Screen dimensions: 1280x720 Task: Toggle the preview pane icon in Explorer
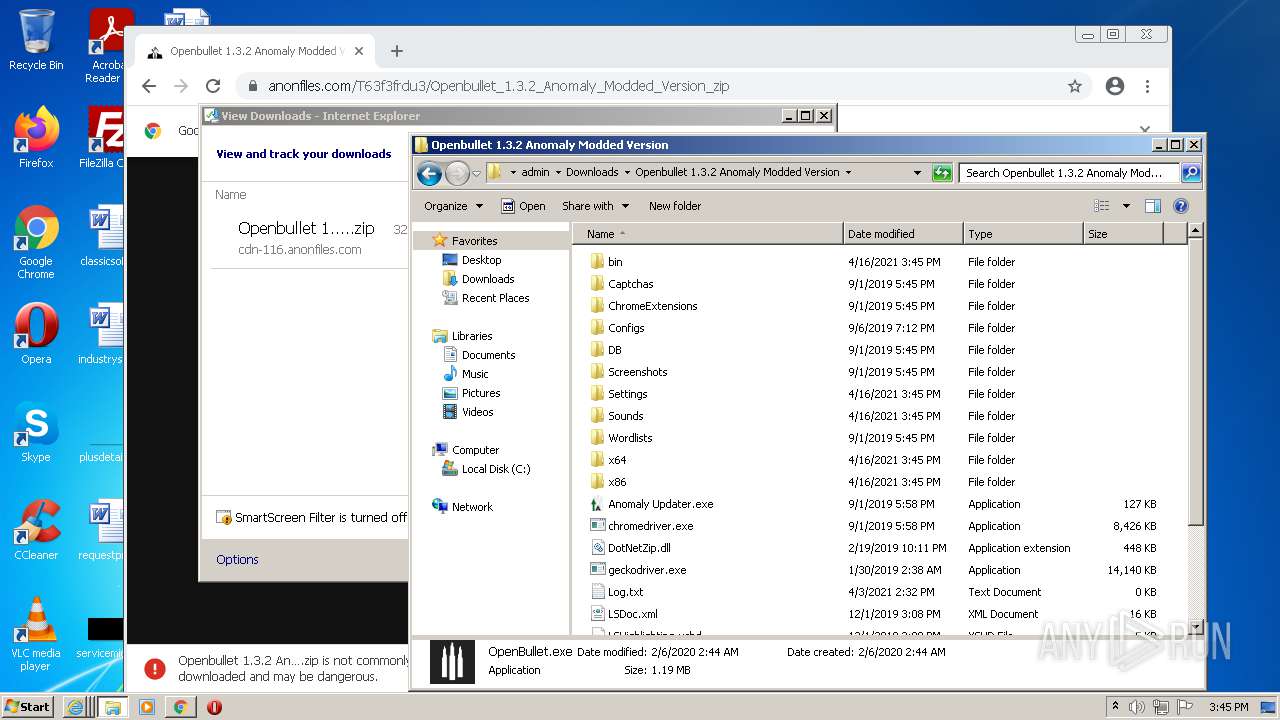point(1152,206)
